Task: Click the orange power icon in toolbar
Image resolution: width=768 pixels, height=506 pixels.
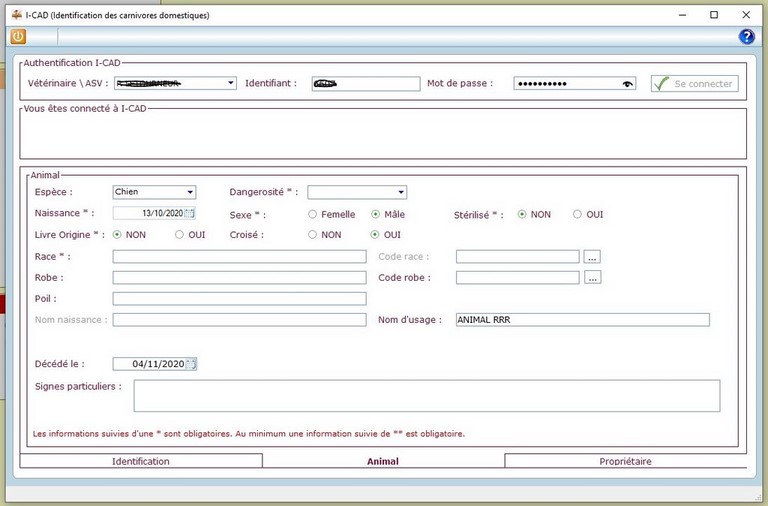Action: (x=18, y=37)
